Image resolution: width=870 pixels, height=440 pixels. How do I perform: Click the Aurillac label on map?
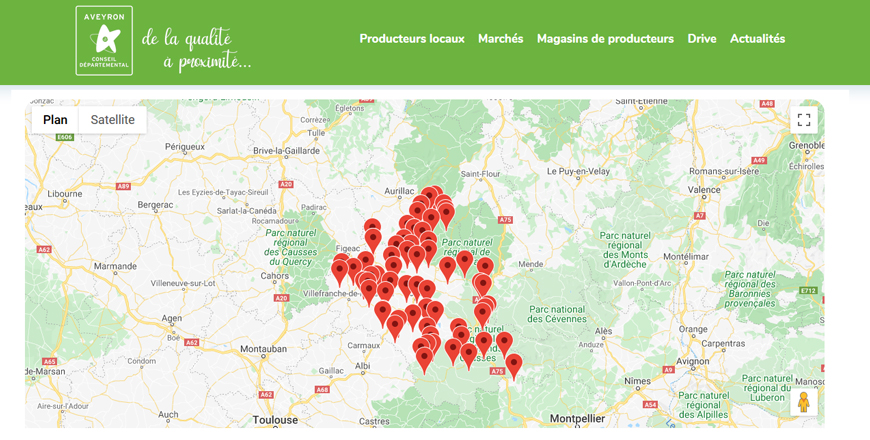pos(399,191)
